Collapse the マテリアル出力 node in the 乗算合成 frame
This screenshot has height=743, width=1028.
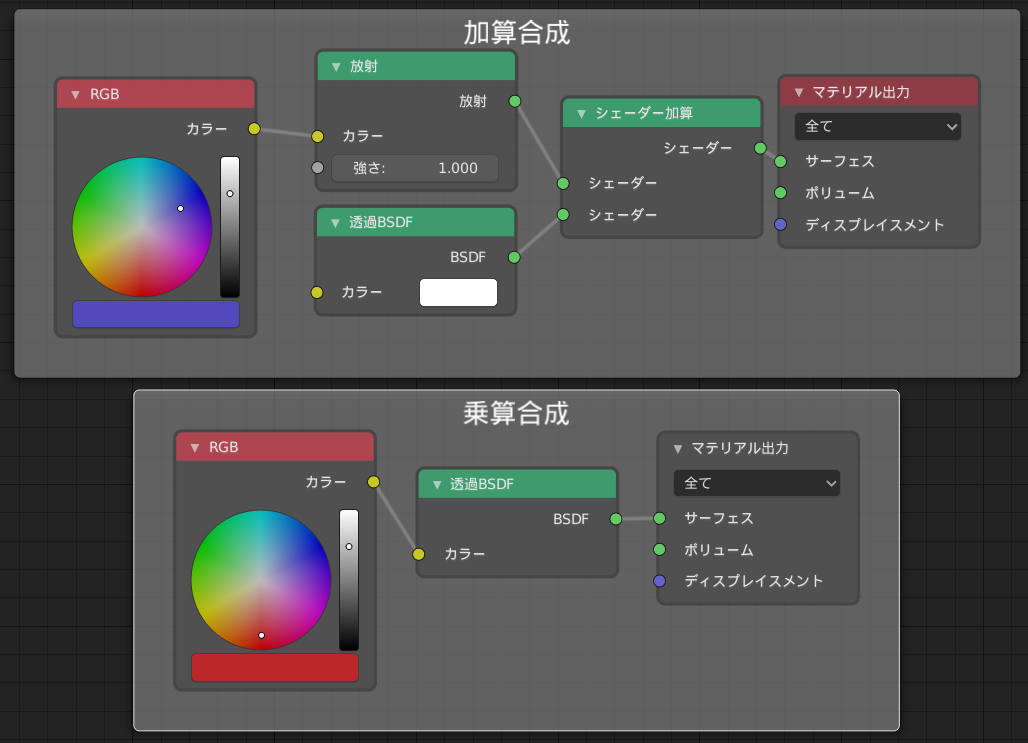click(678, 449)
